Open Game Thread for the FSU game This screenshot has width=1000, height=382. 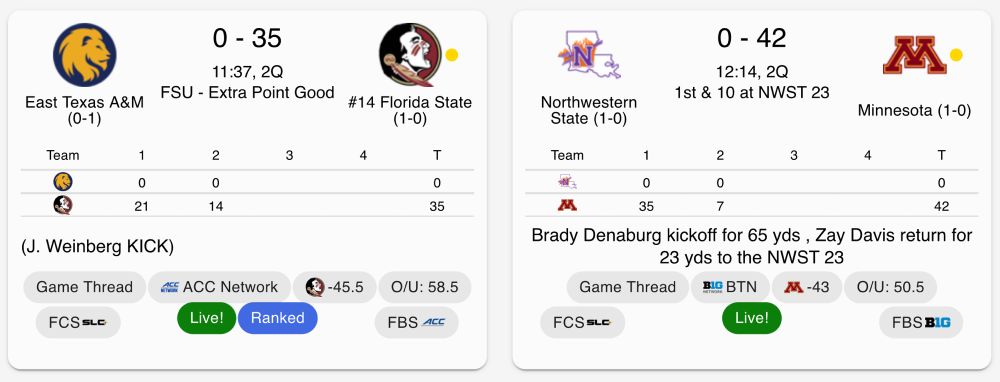[x=84, y=287]
